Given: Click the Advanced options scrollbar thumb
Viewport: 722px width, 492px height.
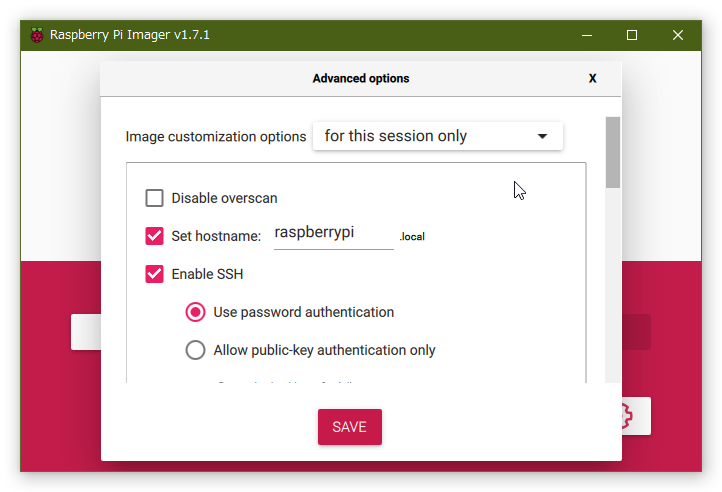Looking at the screenshot, I should [613, 152].
